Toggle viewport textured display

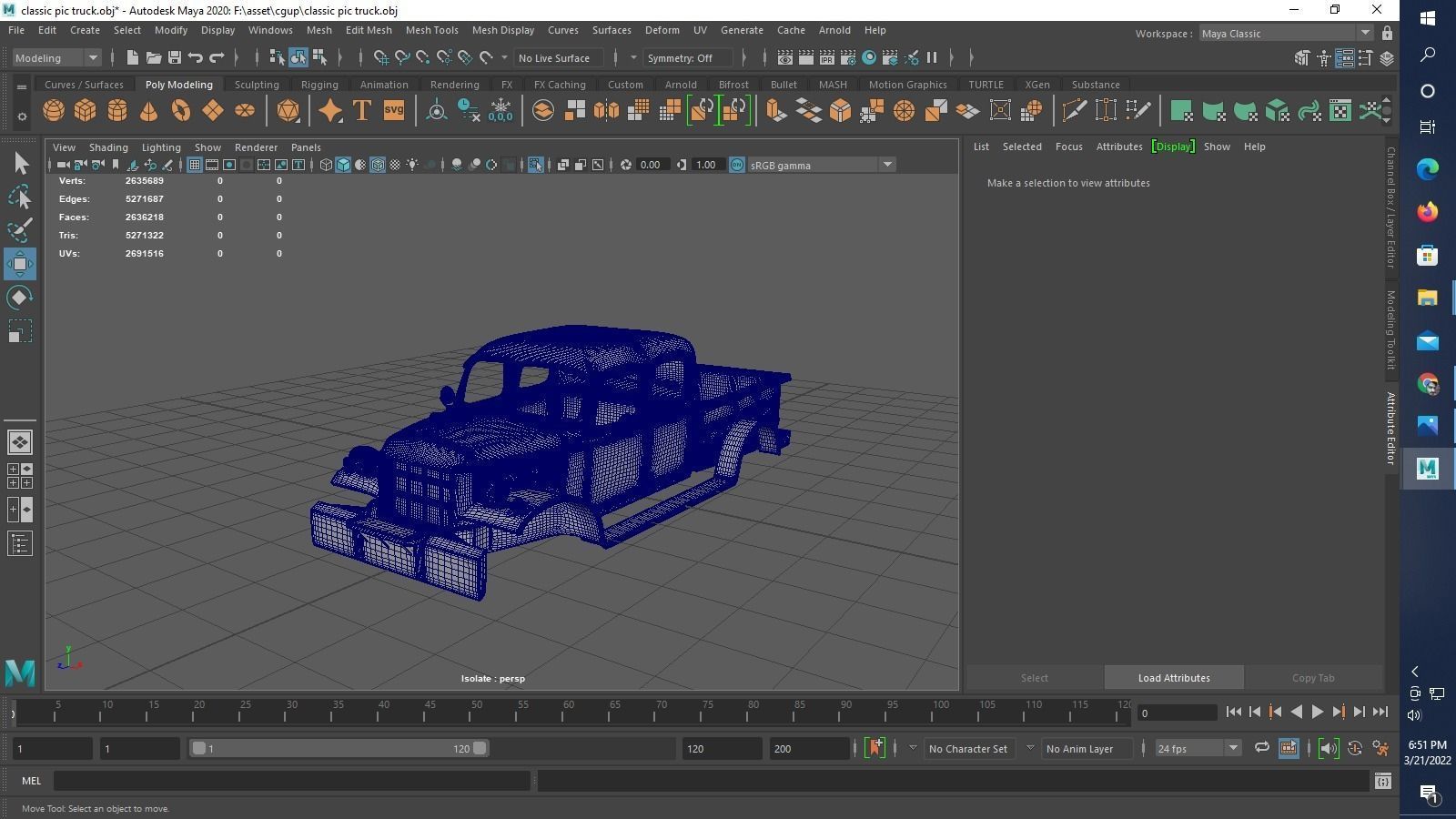tap(395, 165)
